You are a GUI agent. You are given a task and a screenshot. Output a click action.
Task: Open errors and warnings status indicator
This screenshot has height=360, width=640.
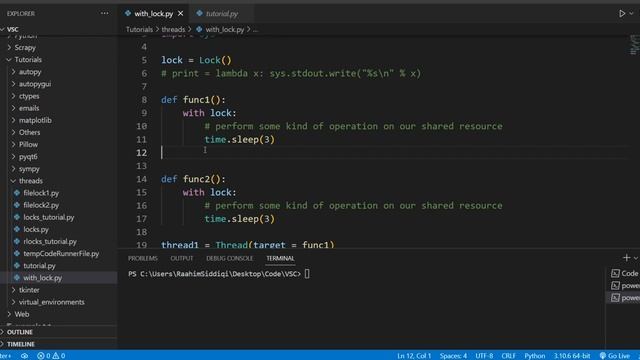click(51, 356)
